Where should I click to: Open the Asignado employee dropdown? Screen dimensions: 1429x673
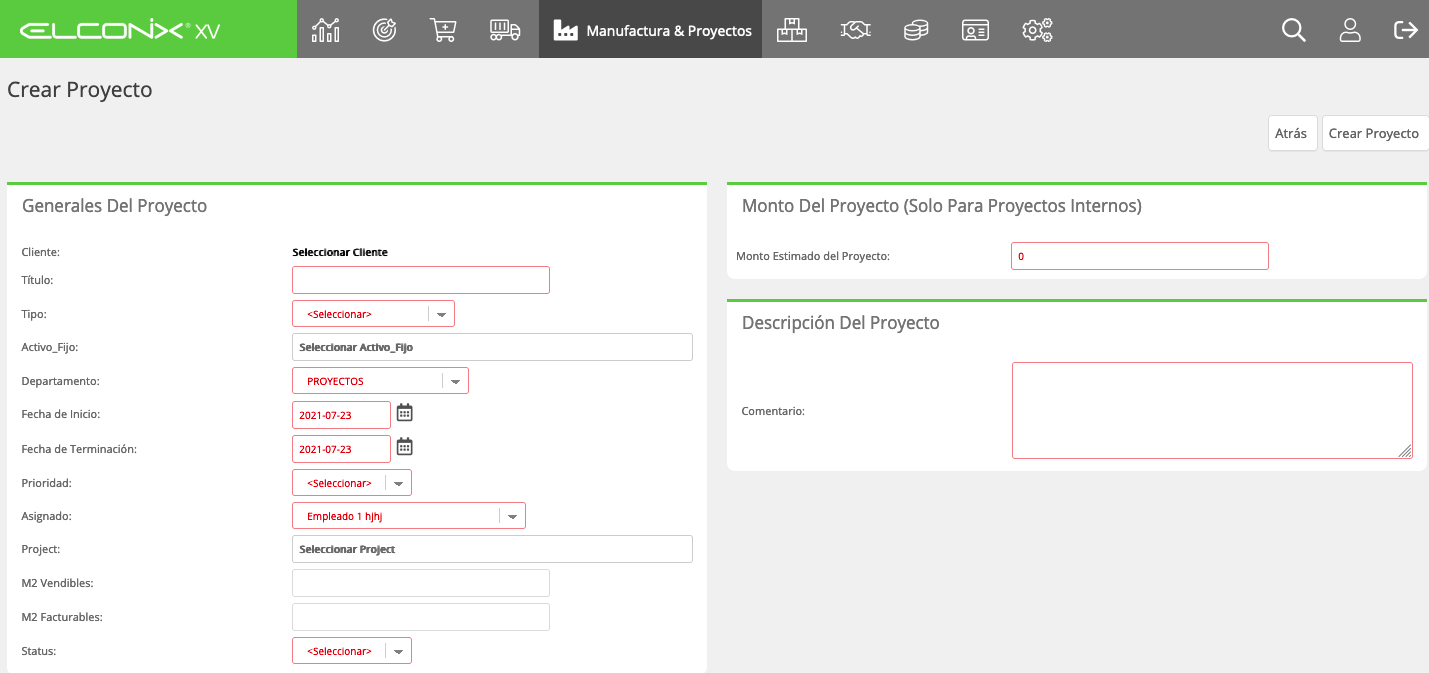(x=409, y=516)
